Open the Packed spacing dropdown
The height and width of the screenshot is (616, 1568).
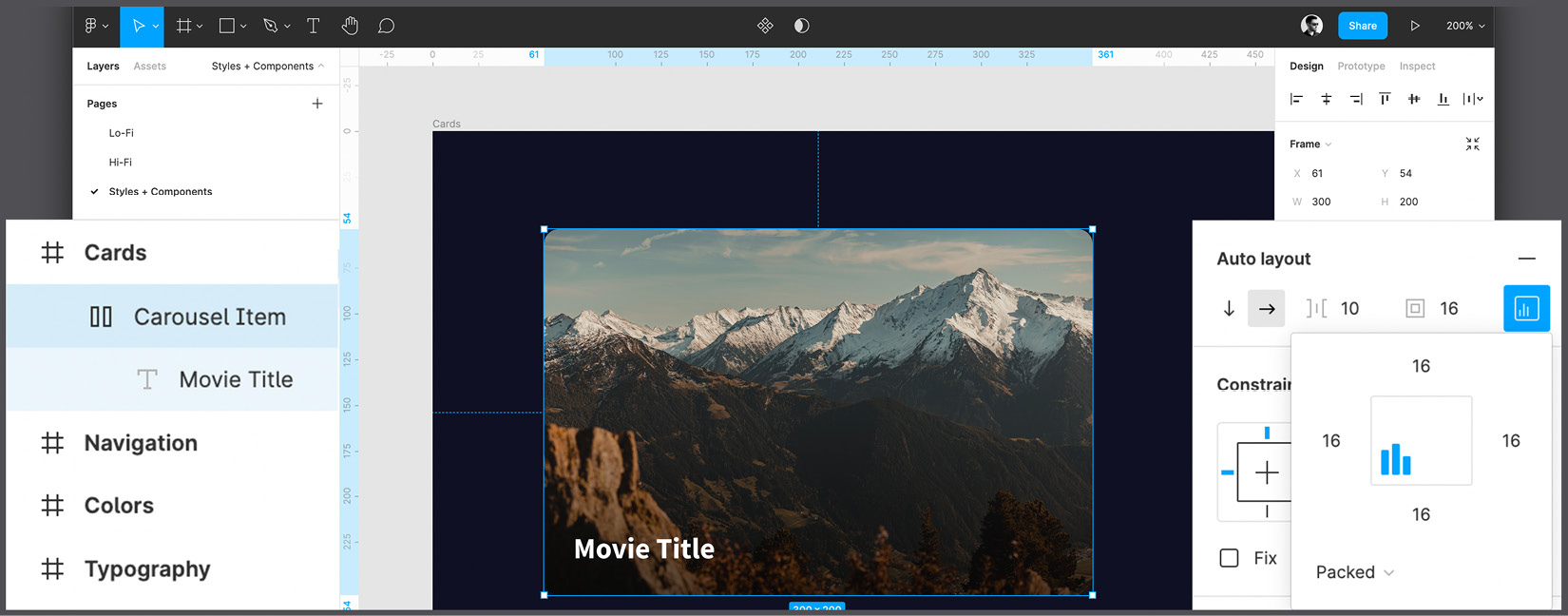pyautogui.click(x=1354, y=572)
